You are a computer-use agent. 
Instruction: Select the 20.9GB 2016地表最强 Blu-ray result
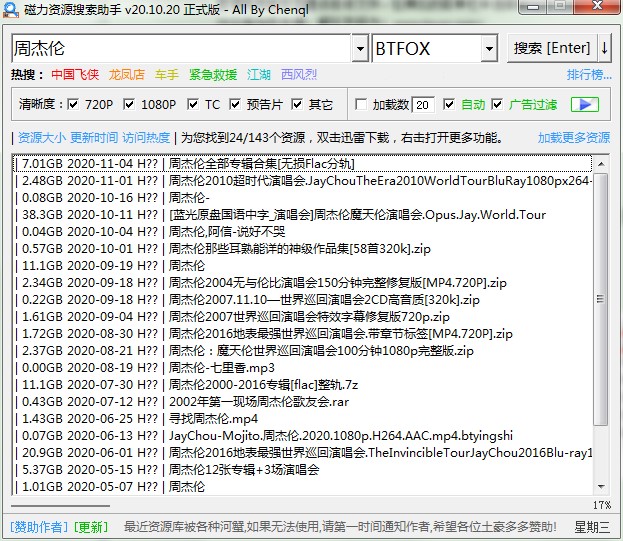click(303, 453)
